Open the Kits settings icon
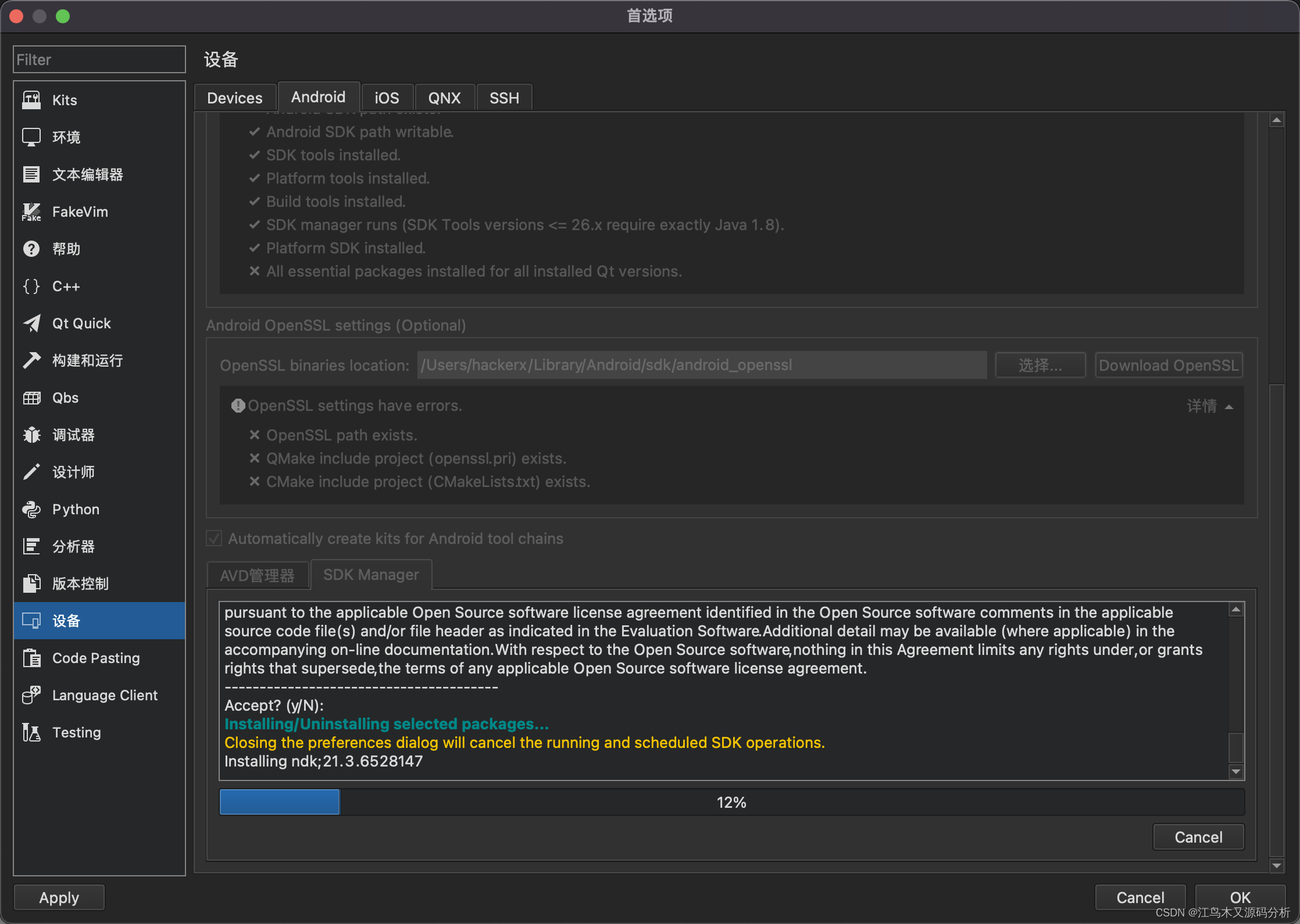Screen dimensions: 1300x924 pyautogui.click(x=31, y=100)
